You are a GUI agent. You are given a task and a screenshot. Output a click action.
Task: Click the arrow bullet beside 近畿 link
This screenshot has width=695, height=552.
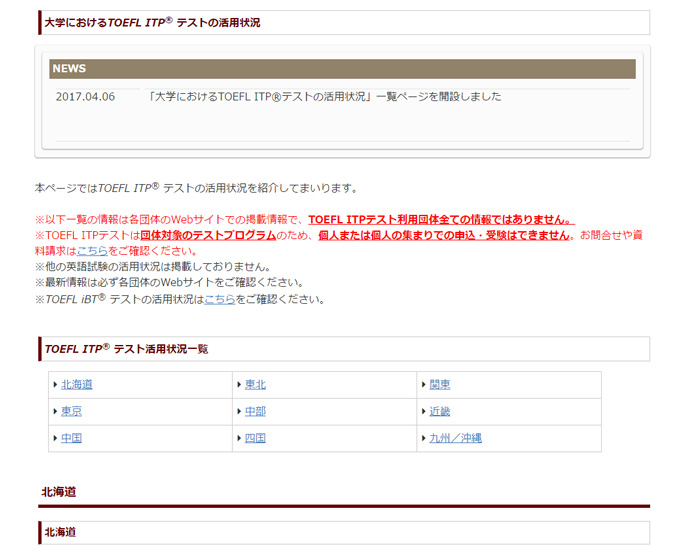tap(424, 411)
